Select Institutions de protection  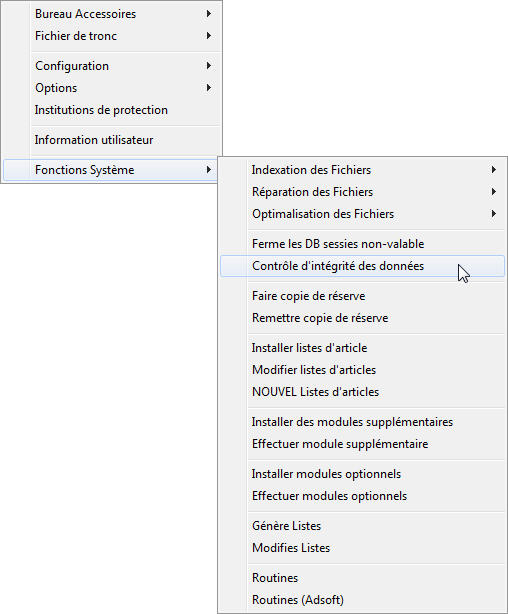(x=112, y=110)
